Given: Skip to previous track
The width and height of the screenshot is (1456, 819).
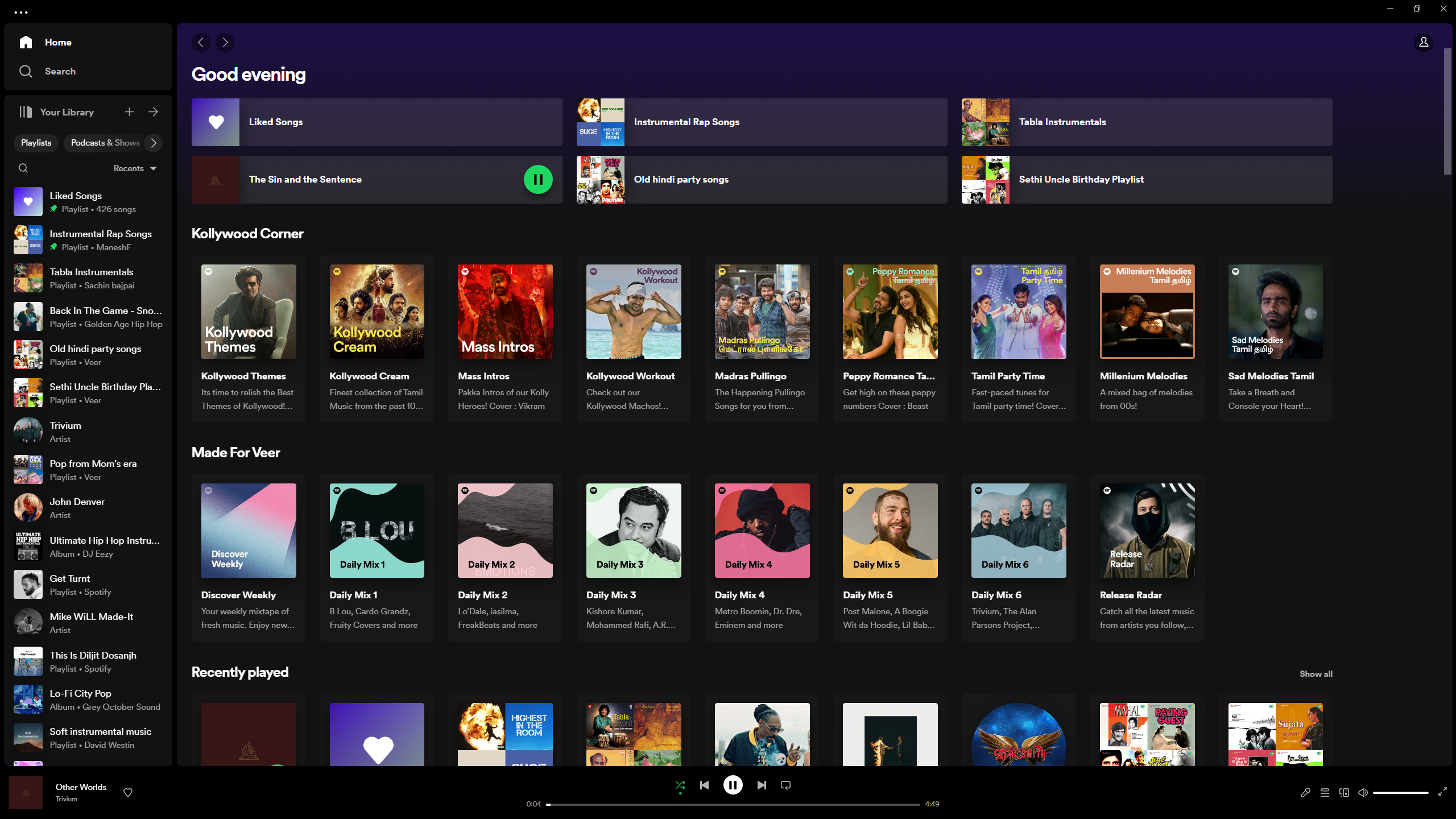Looking at the screenshot, I should [704, 785].
